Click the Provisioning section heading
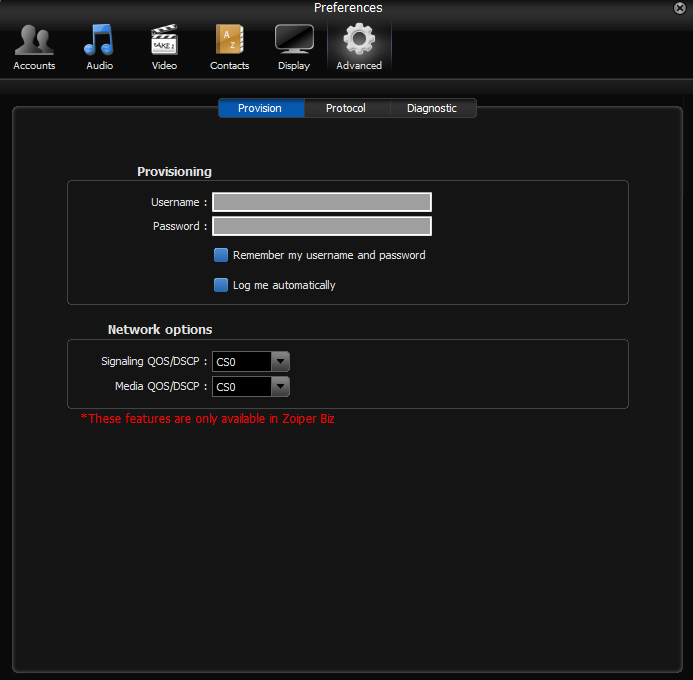693x680 pixels. pyautogui.click(x=174, y=171)
